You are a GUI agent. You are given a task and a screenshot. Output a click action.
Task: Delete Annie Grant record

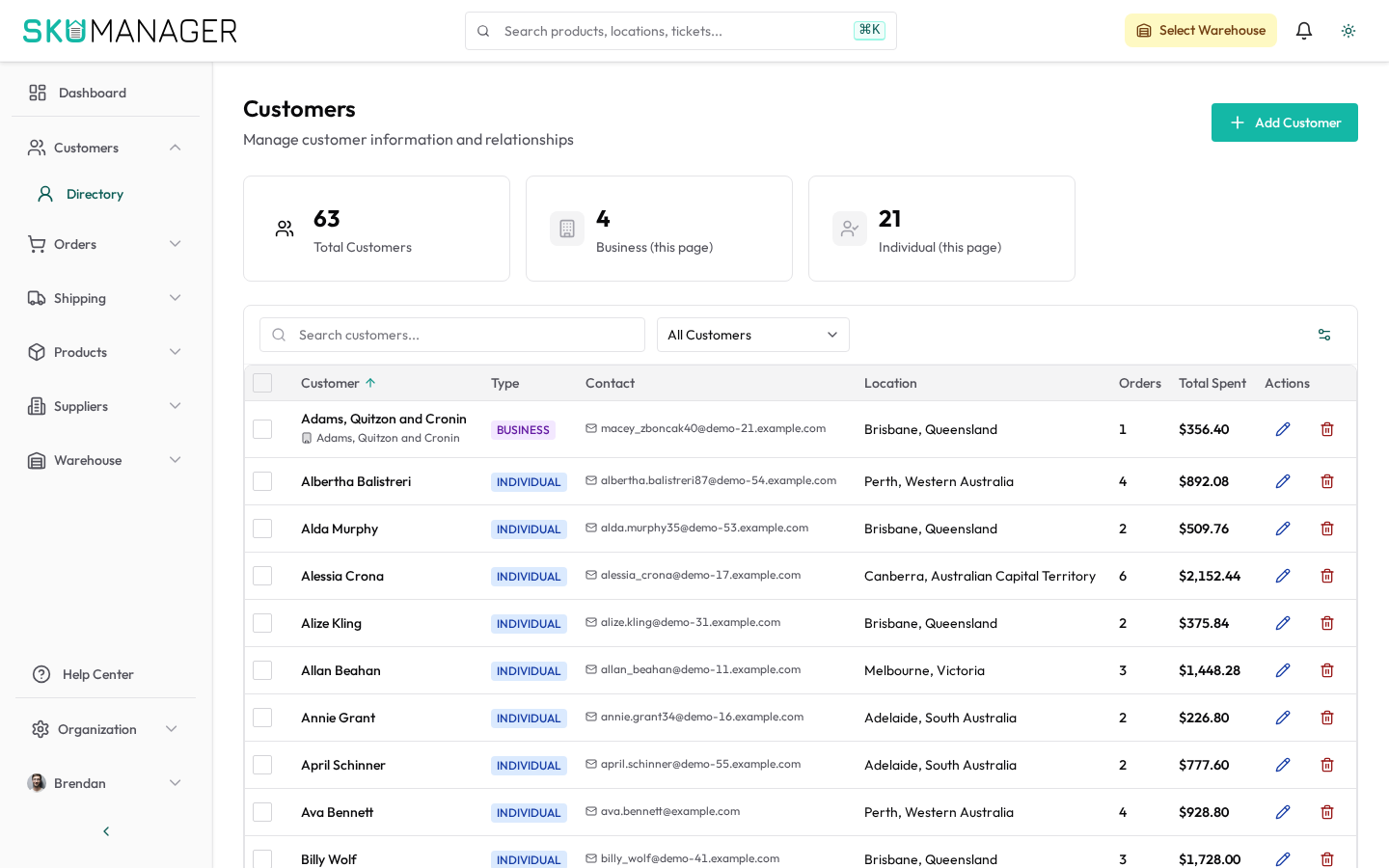pos(1327,718)
